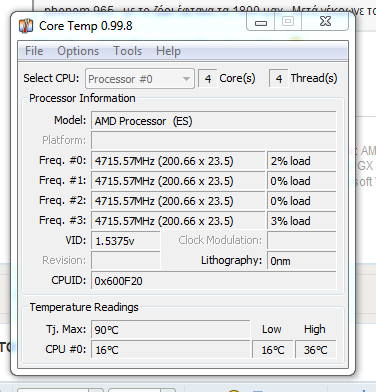Image resolution: width=376 pixels, height=392 pixels.
Task: Open the File menu
Action: pyautogui.click(x=34, y=51)
